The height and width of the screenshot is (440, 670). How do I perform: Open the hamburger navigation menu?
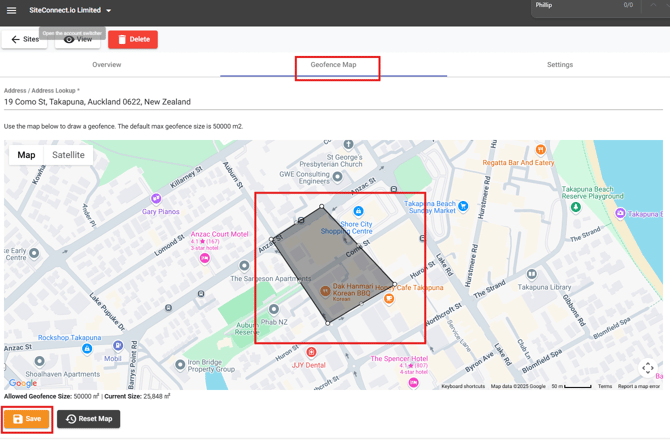(12, 11)
